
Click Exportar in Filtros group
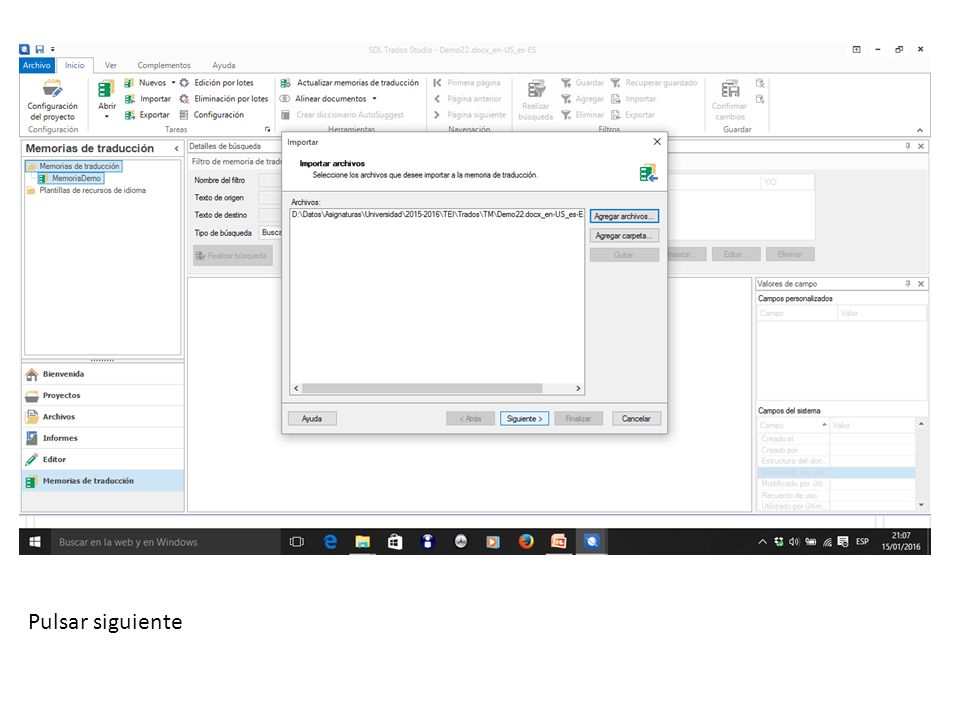633,114
